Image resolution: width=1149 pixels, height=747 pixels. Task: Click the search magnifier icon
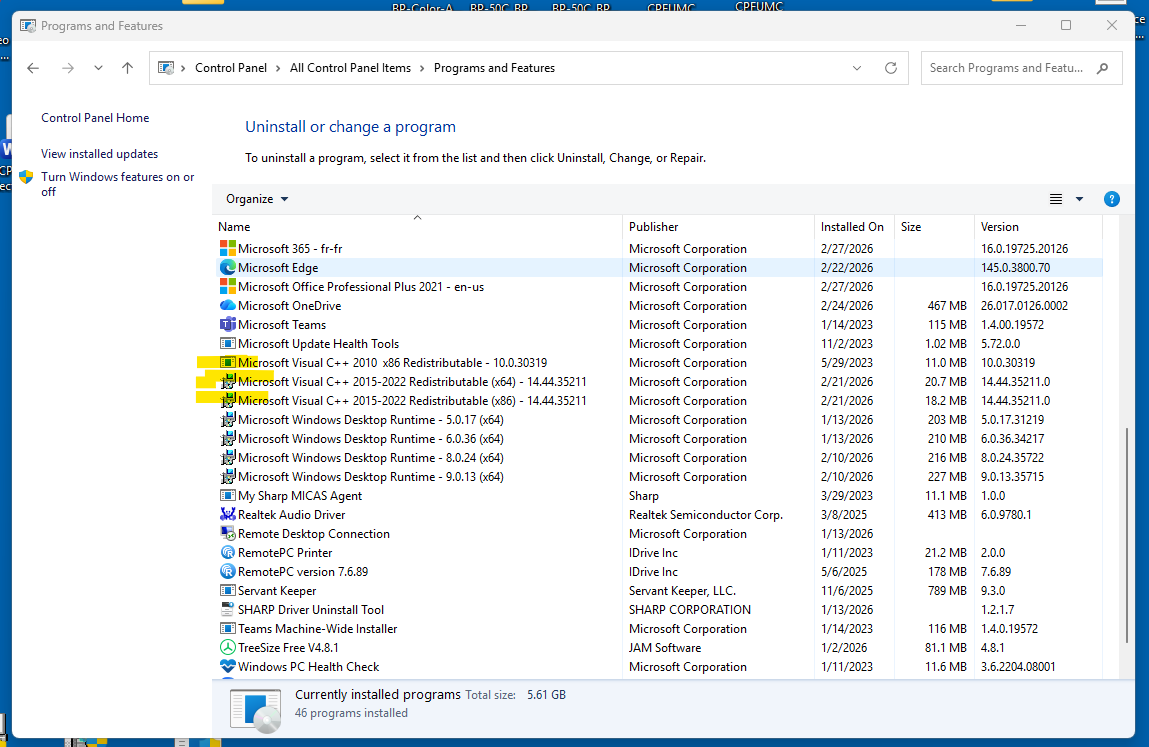1101,67
